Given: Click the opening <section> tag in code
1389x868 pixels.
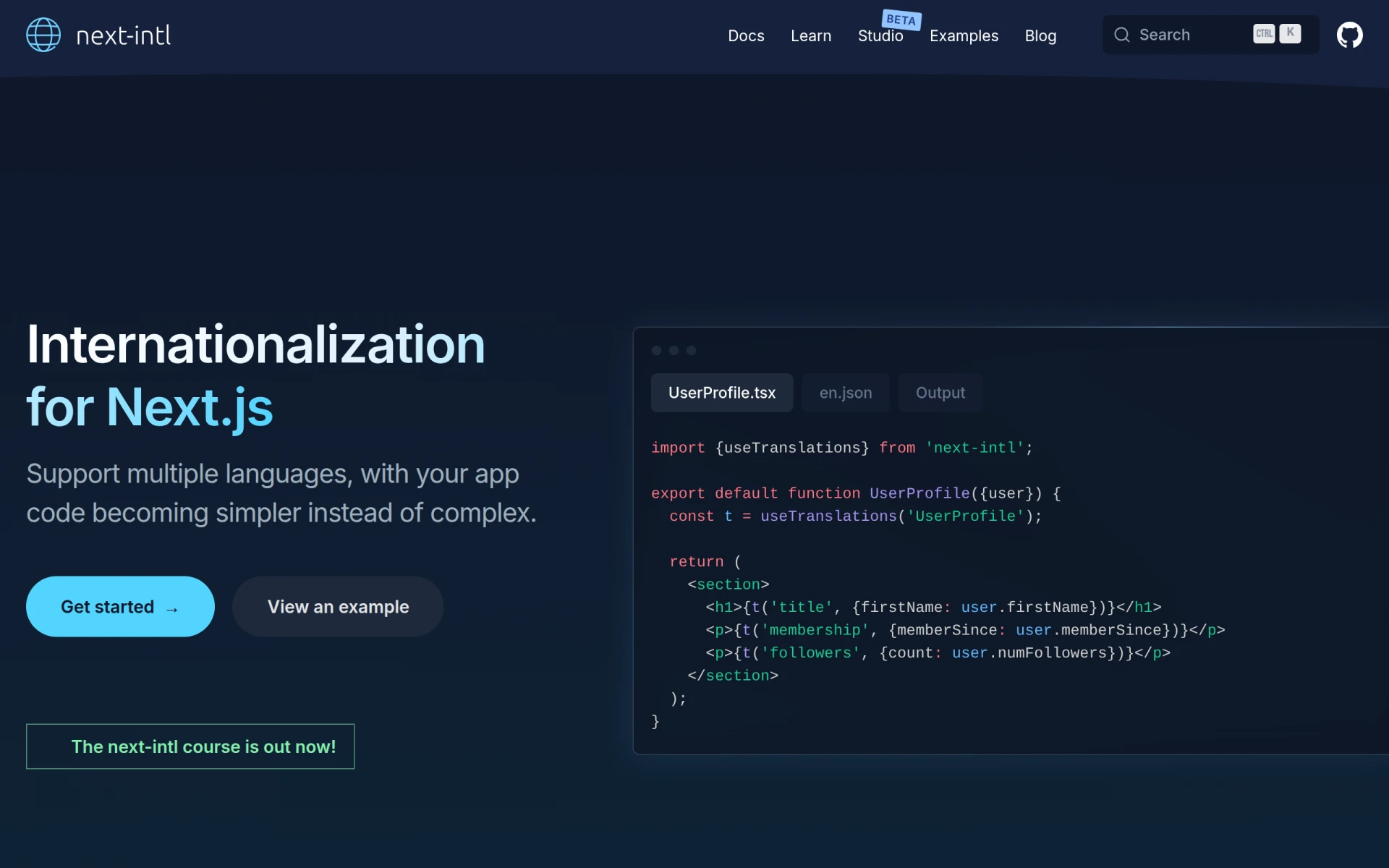Looking at the screenshot, I should [x=729, y=584].
